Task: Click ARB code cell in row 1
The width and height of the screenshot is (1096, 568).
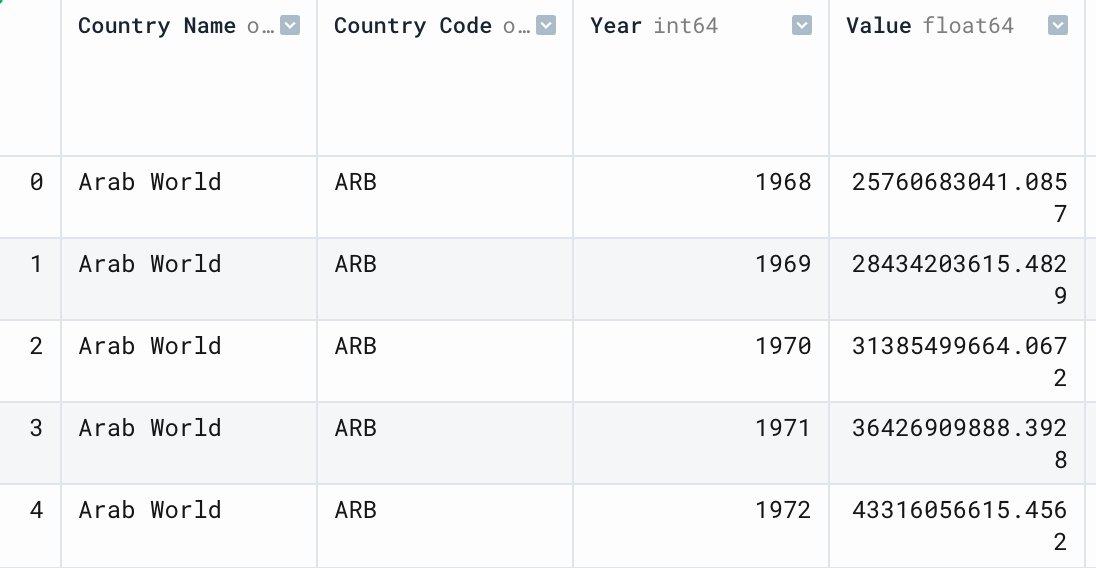Action: [445, 279]
